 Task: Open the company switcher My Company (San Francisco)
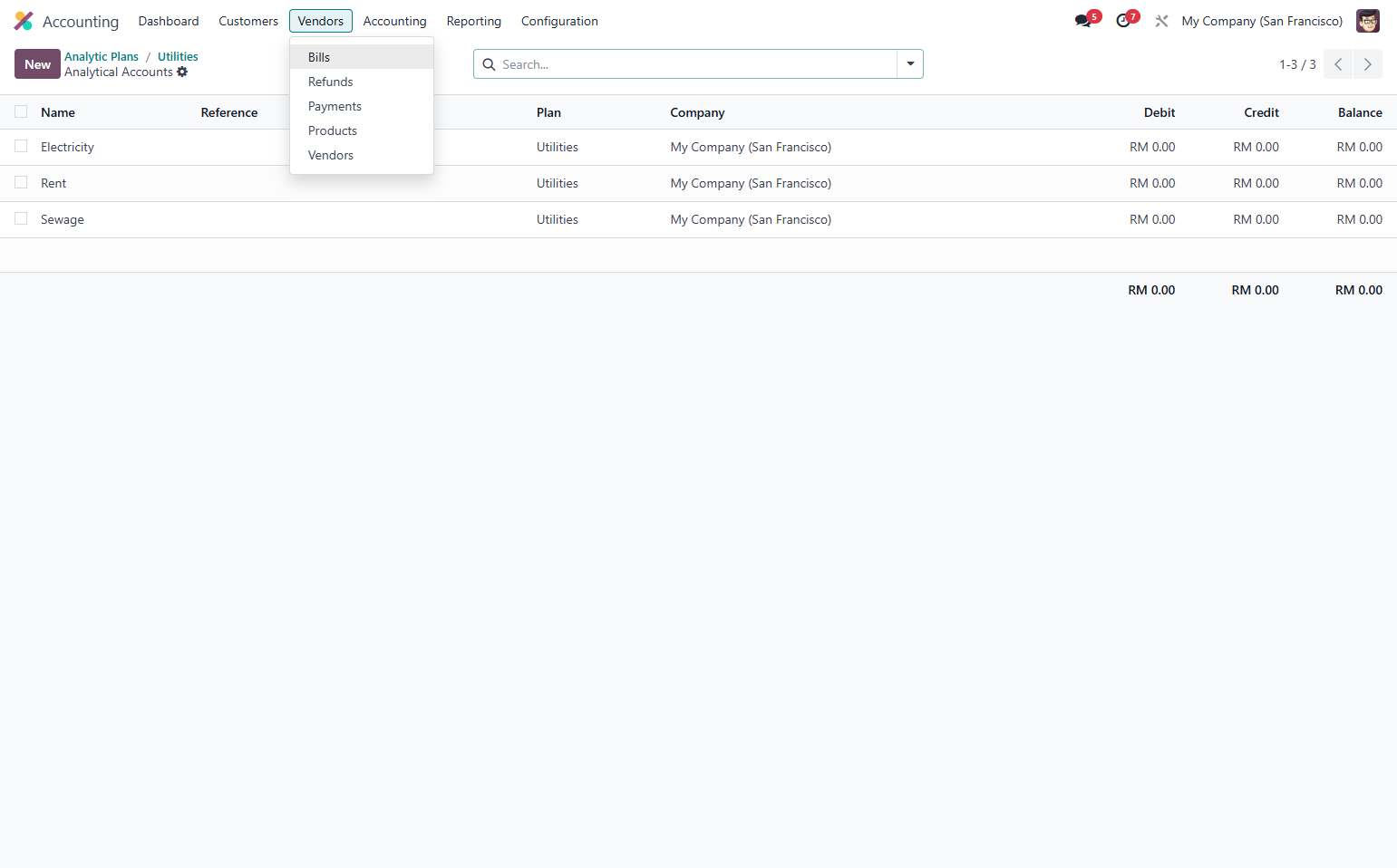(x=1262, y=21)
